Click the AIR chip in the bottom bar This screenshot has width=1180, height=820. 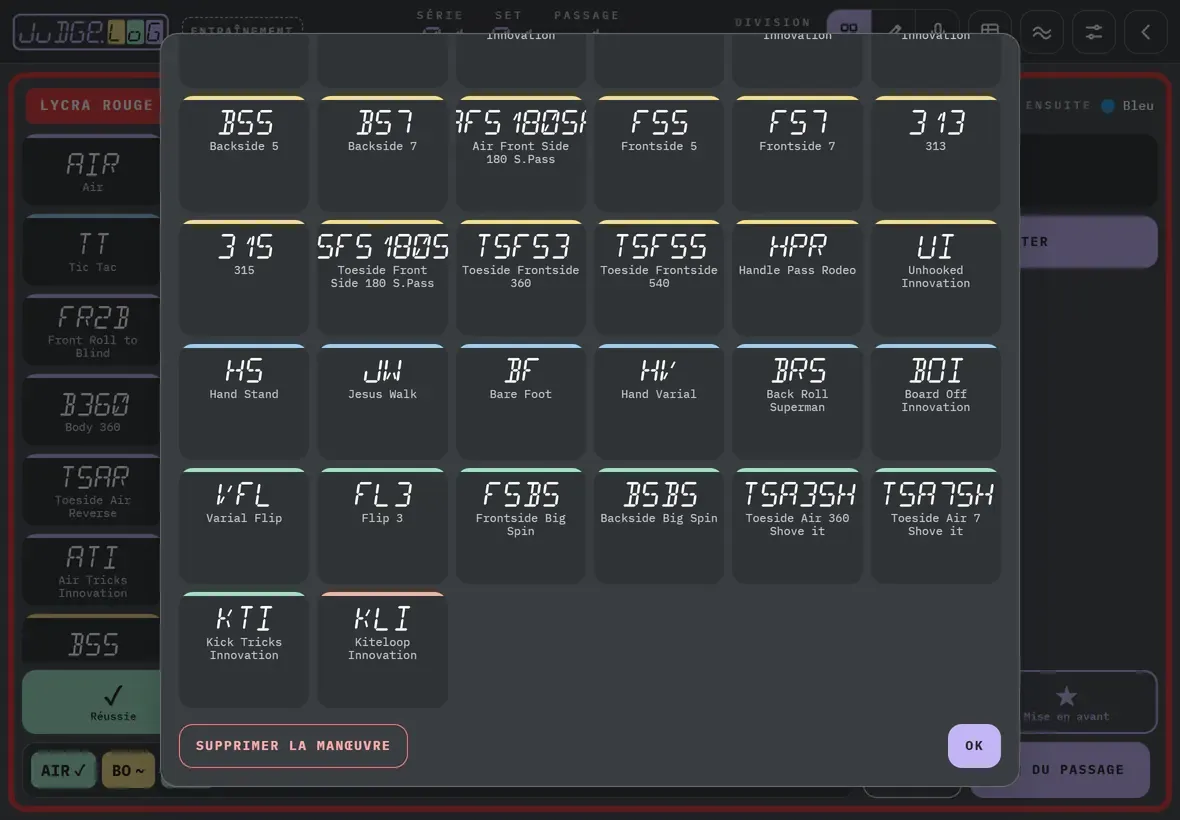63,770
